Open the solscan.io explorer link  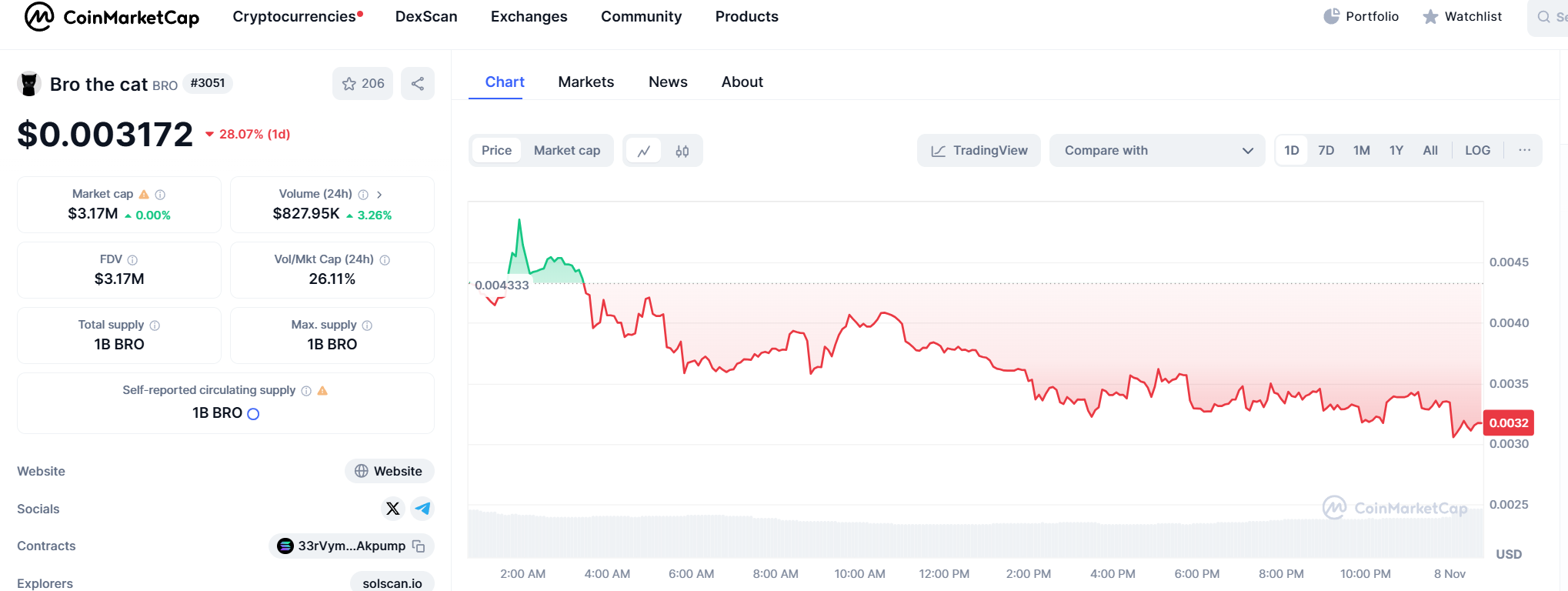click(x=392, y=583)
